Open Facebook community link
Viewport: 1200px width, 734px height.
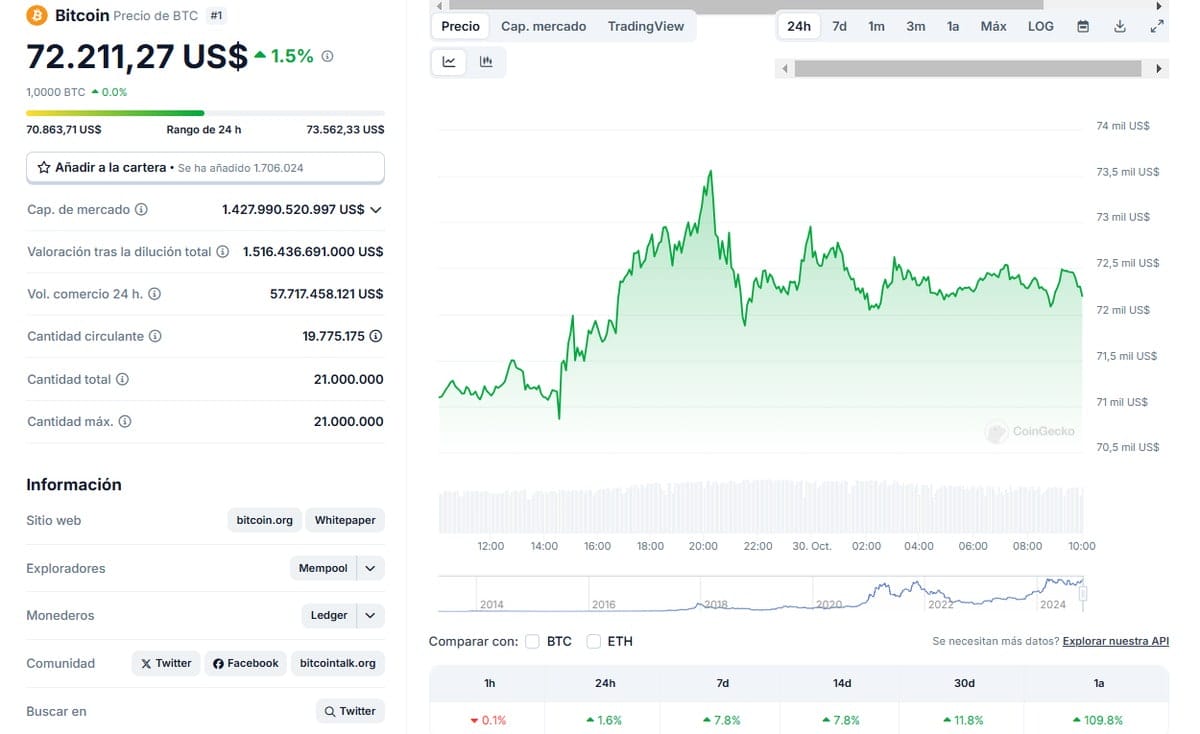point(245,663)
